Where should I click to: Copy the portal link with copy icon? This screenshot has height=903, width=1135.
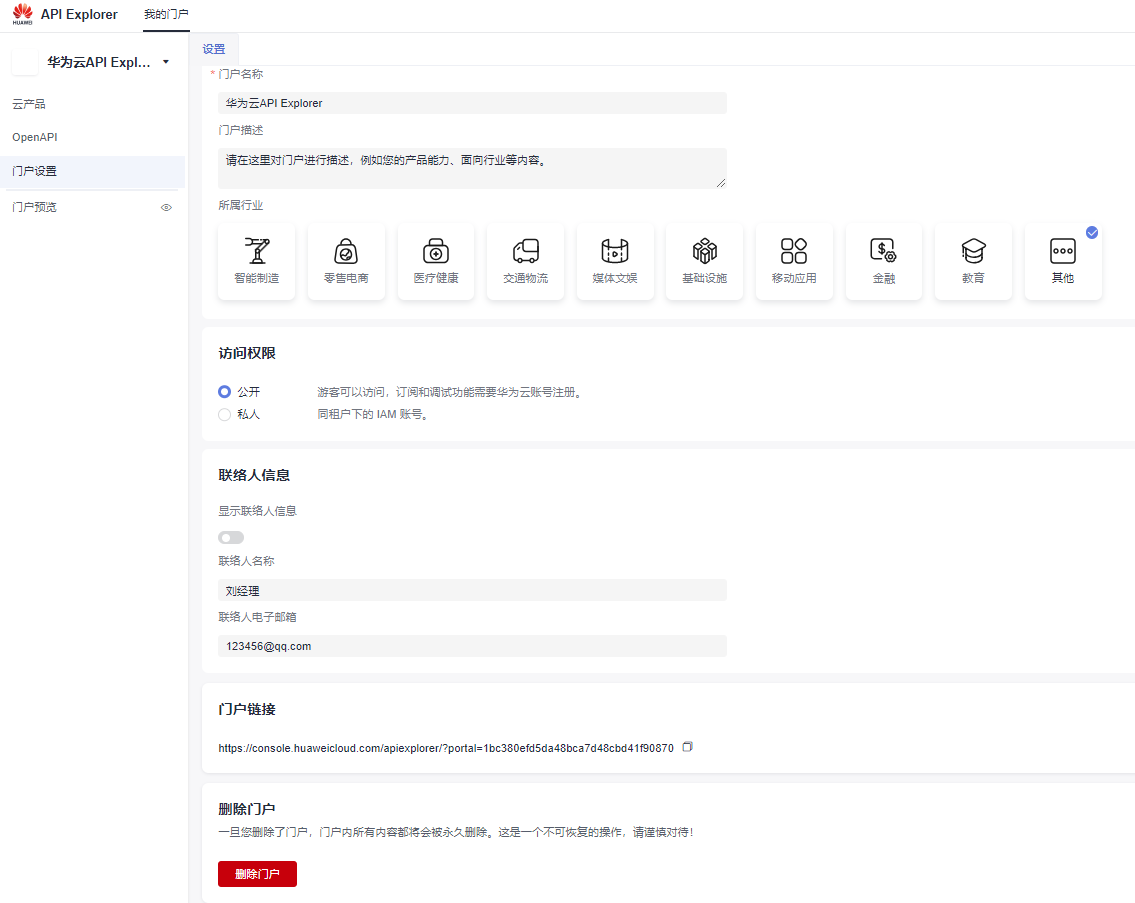pos(688,747)
